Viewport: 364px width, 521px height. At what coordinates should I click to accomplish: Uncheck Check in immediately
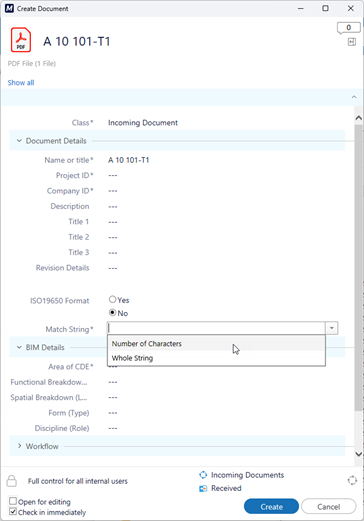pyautogui.click(x=13, y=511)
